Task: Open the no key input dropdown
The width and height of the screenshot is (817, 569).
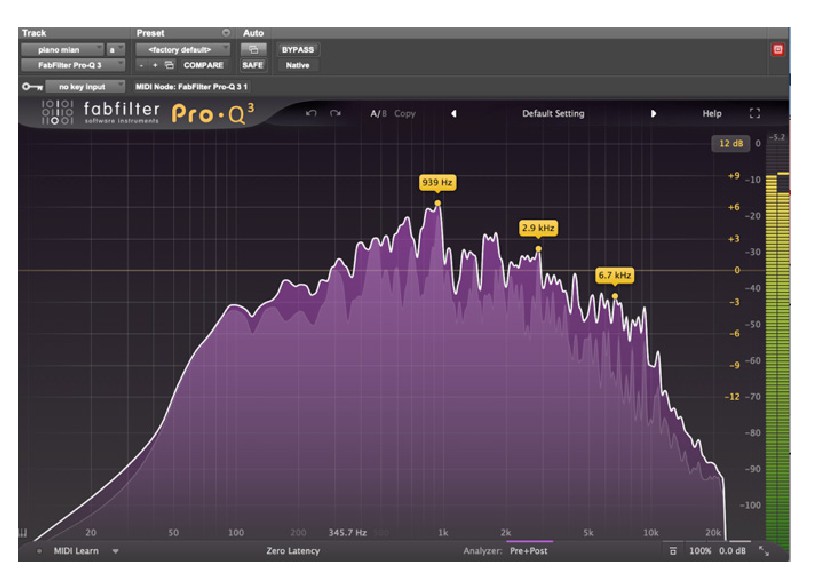Action: click(x=85, y=86)
